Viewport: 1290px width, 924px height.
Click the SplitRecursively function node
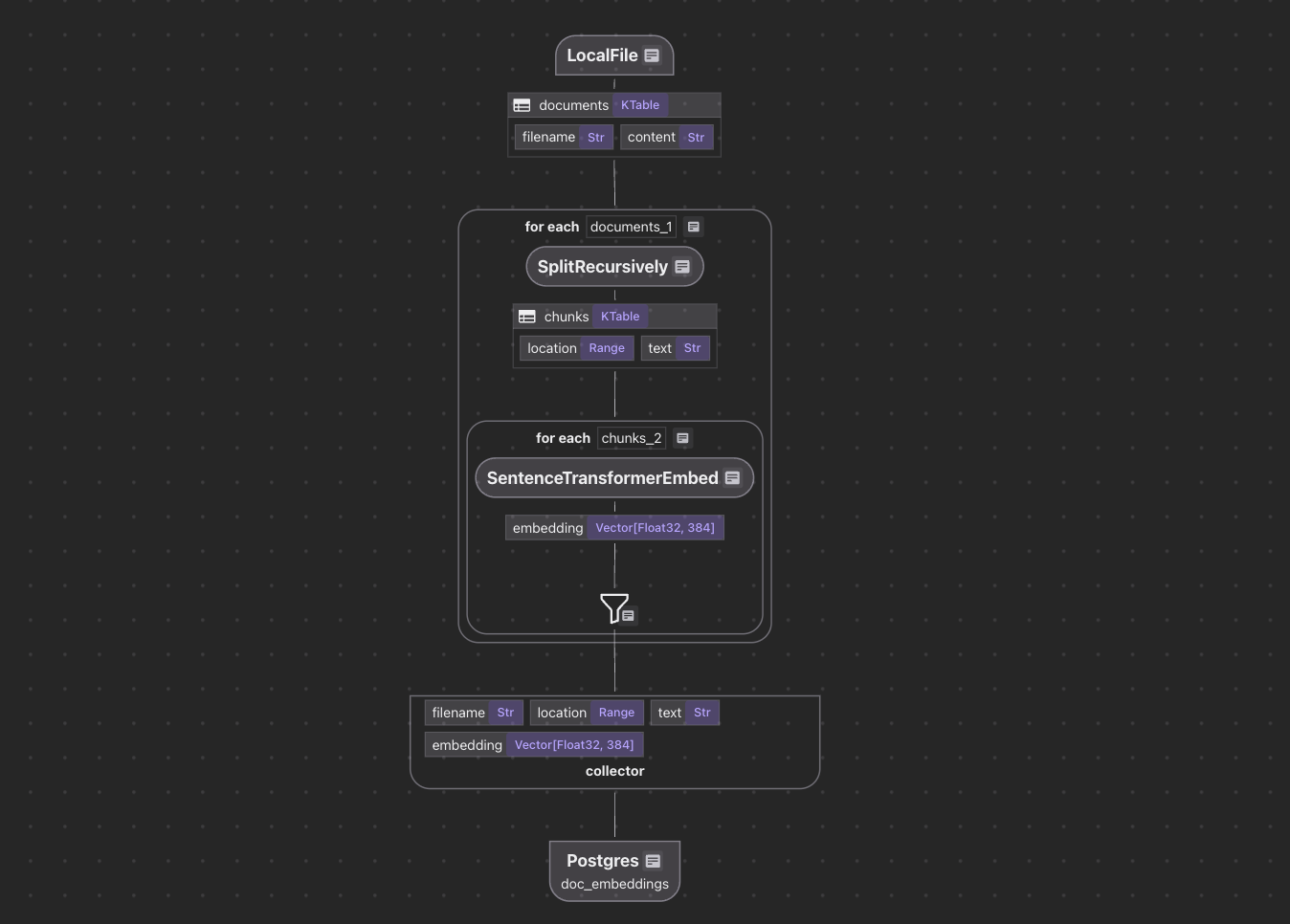[602, 267]
